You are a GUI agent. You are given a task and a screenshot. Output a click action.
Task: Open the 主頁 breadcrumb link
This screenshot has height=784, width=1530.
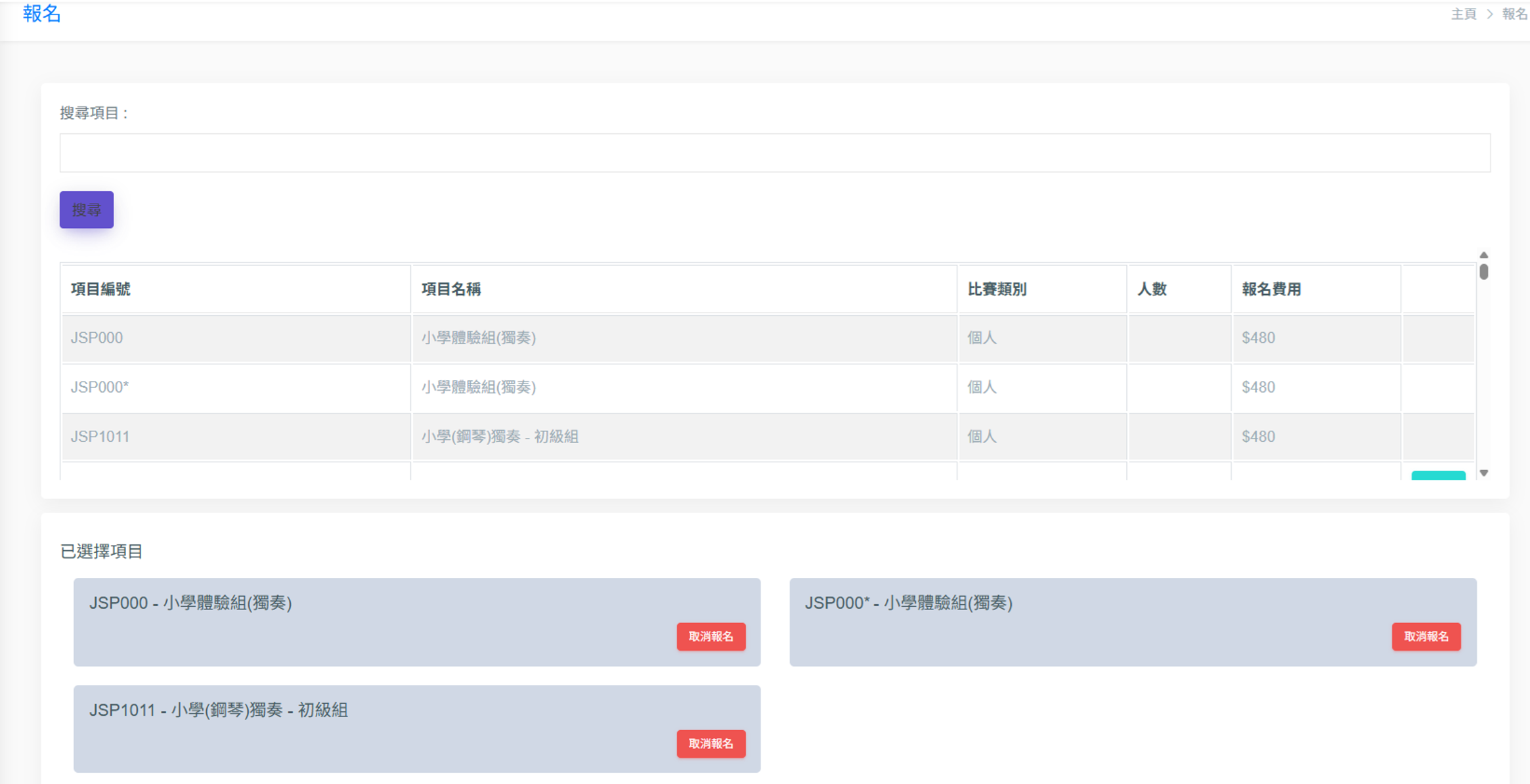pos(1463,14)
